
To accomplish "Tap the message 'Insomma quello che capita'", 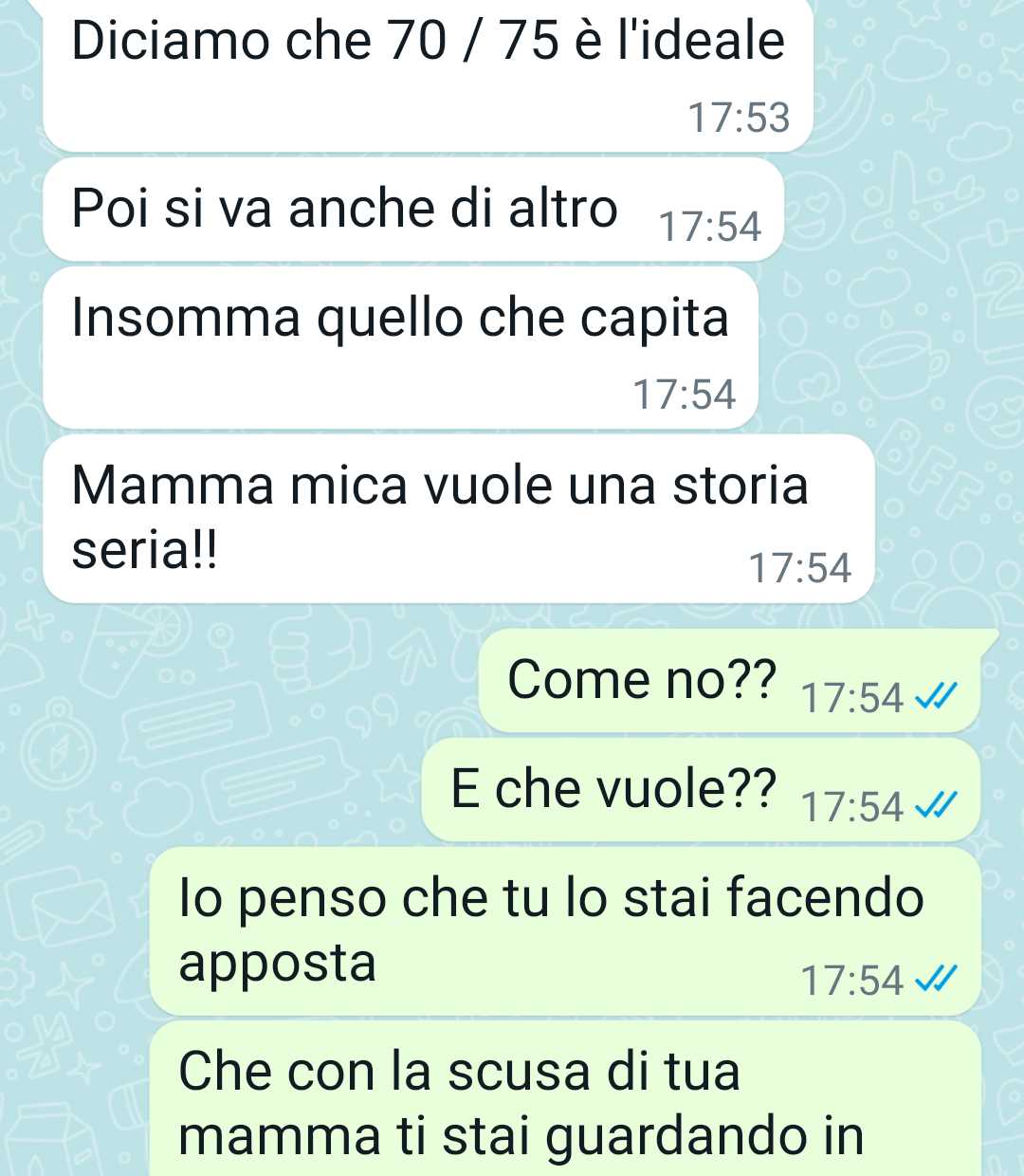I will pyautogui.click(x=401, y=347).
